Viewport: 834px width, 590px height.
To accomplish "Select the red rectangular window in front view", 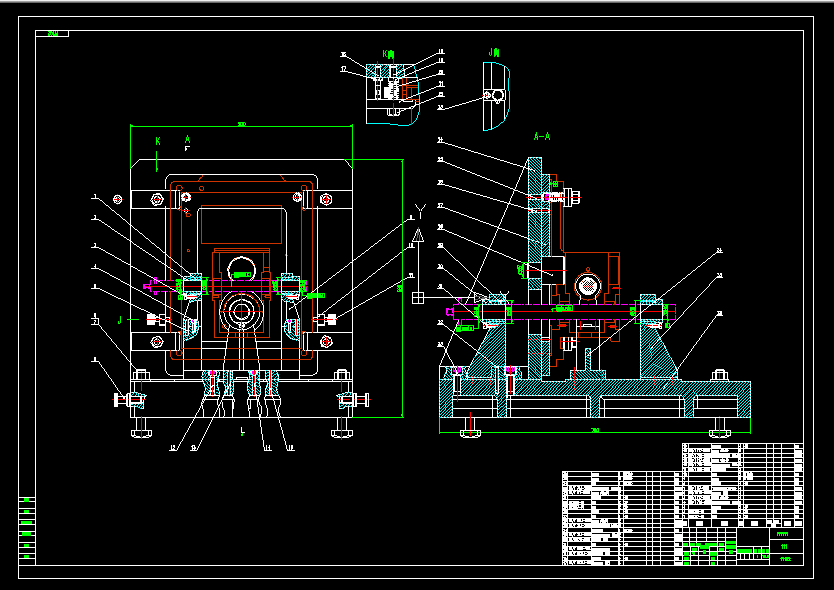I will [241, 226].
